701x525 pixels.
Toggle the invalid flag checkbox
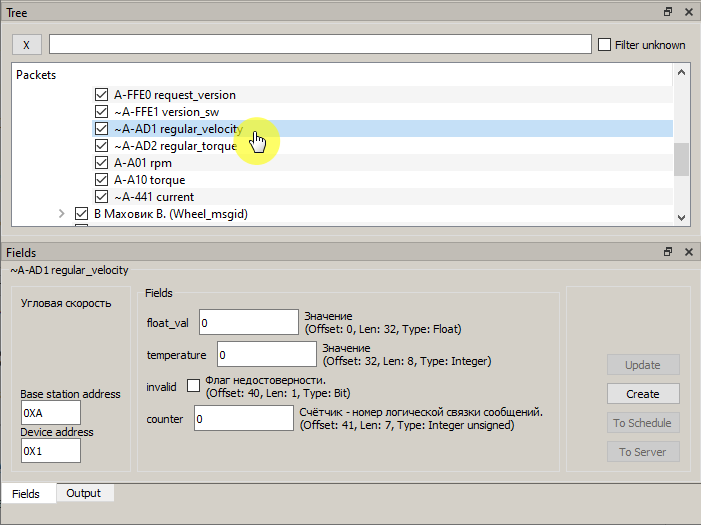(194, 387)
